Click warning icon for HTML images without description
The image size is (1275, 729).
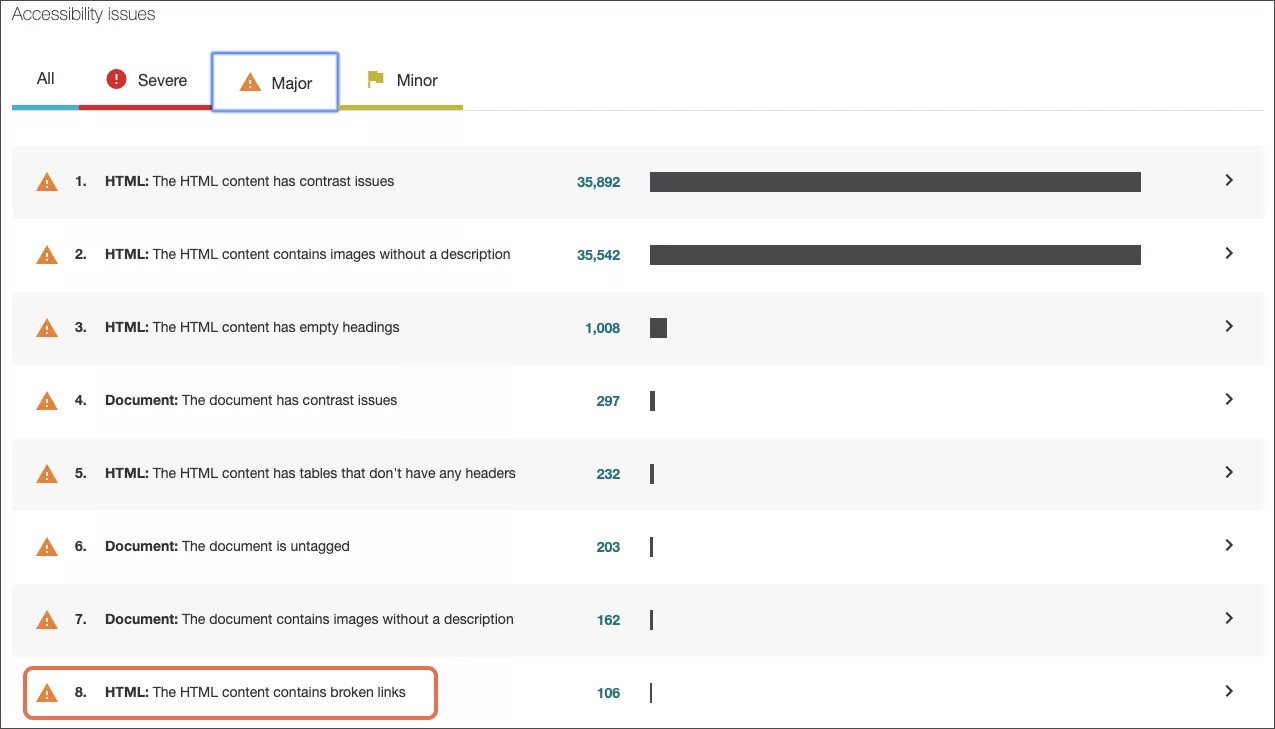click(x=47, y=255)
